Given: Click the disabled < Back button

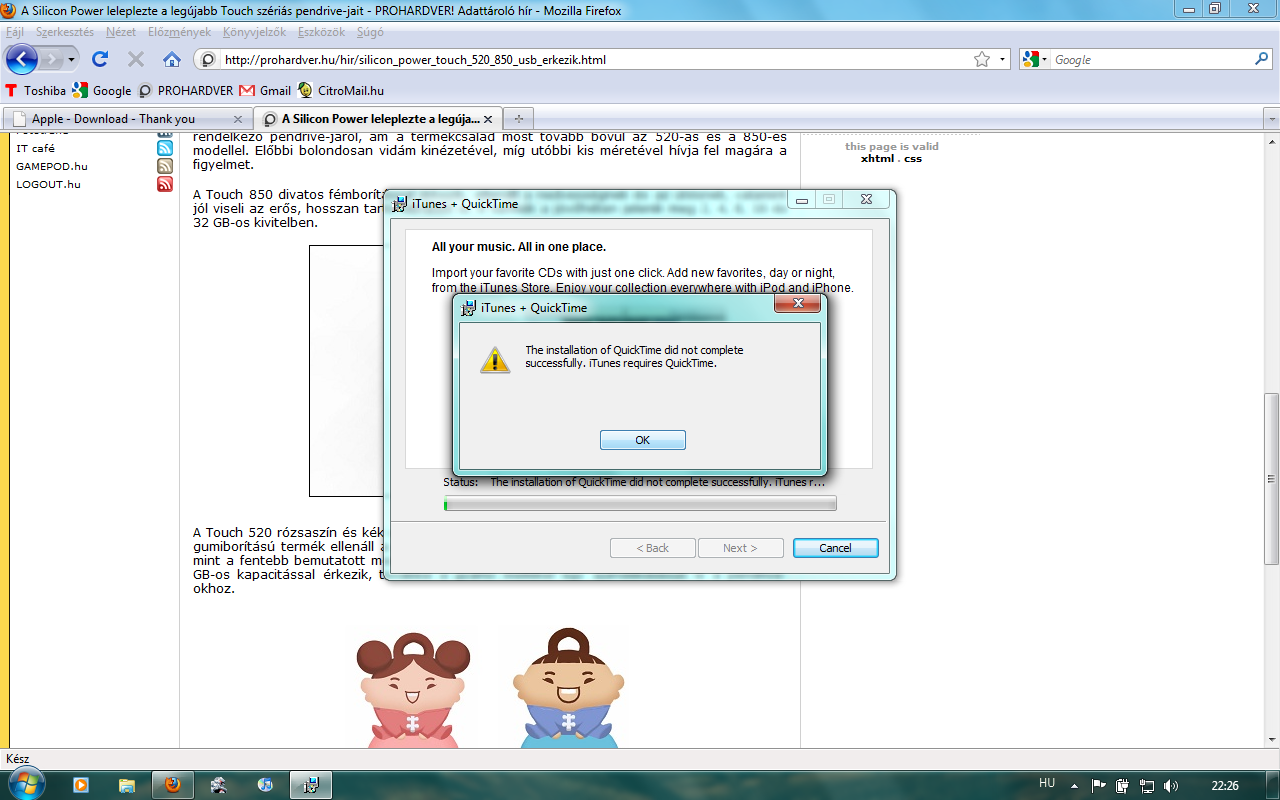Looking at the screenshot, I should [653, 548].
